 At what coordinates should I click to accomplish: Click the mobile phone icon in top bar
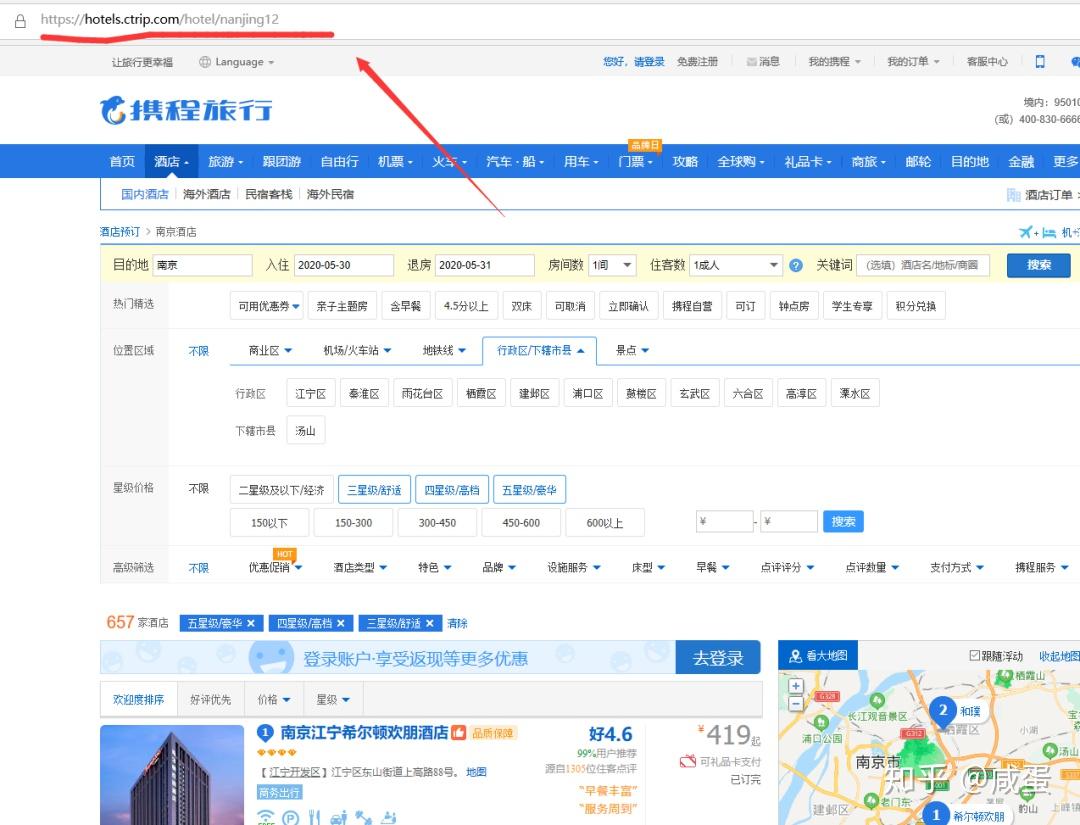pyautogui.click(x=1040, y=62)
